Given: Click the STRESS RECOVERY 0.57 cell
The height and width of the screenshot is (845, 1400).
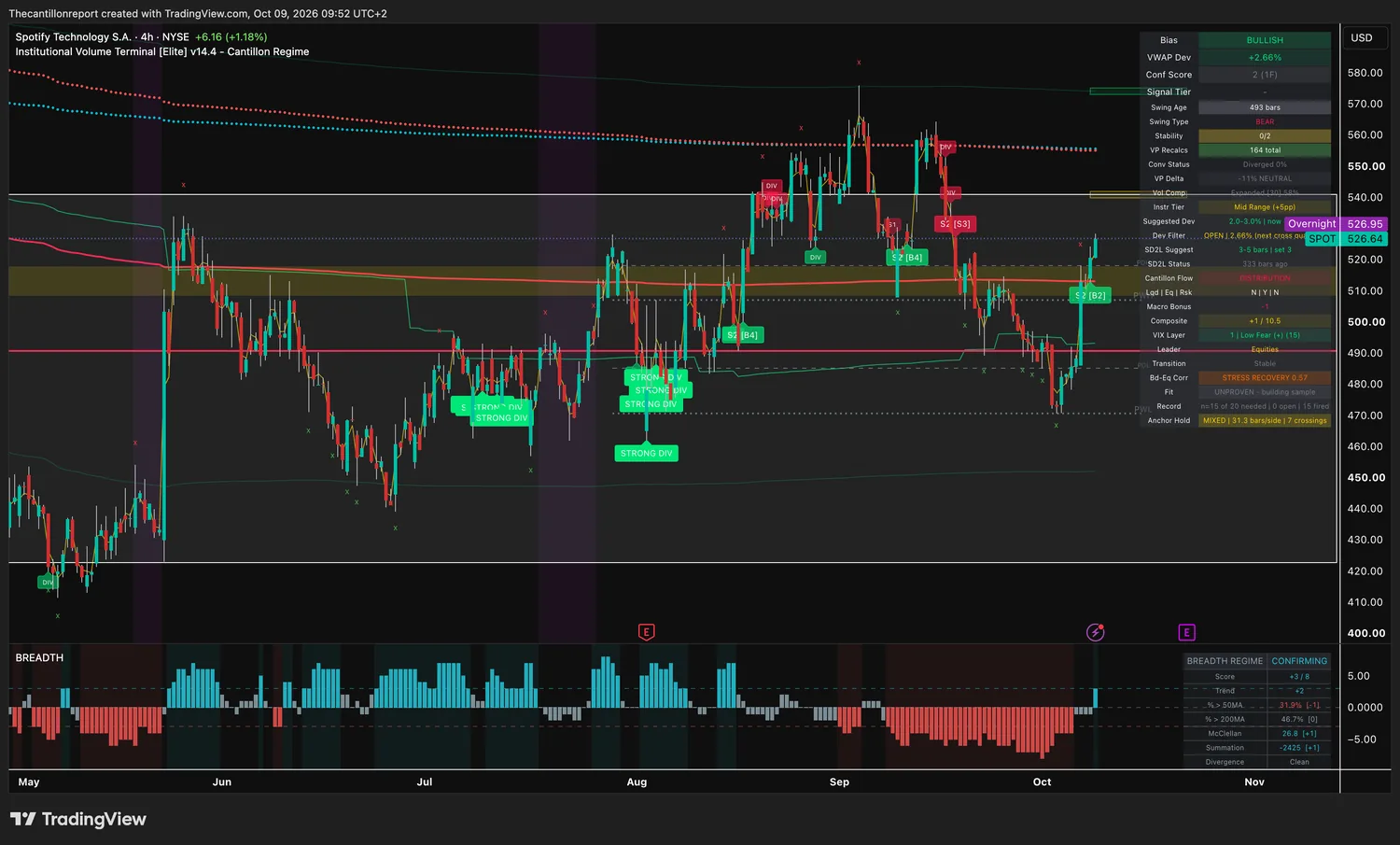Looking at the screenshot, I should pos(1265,378).
